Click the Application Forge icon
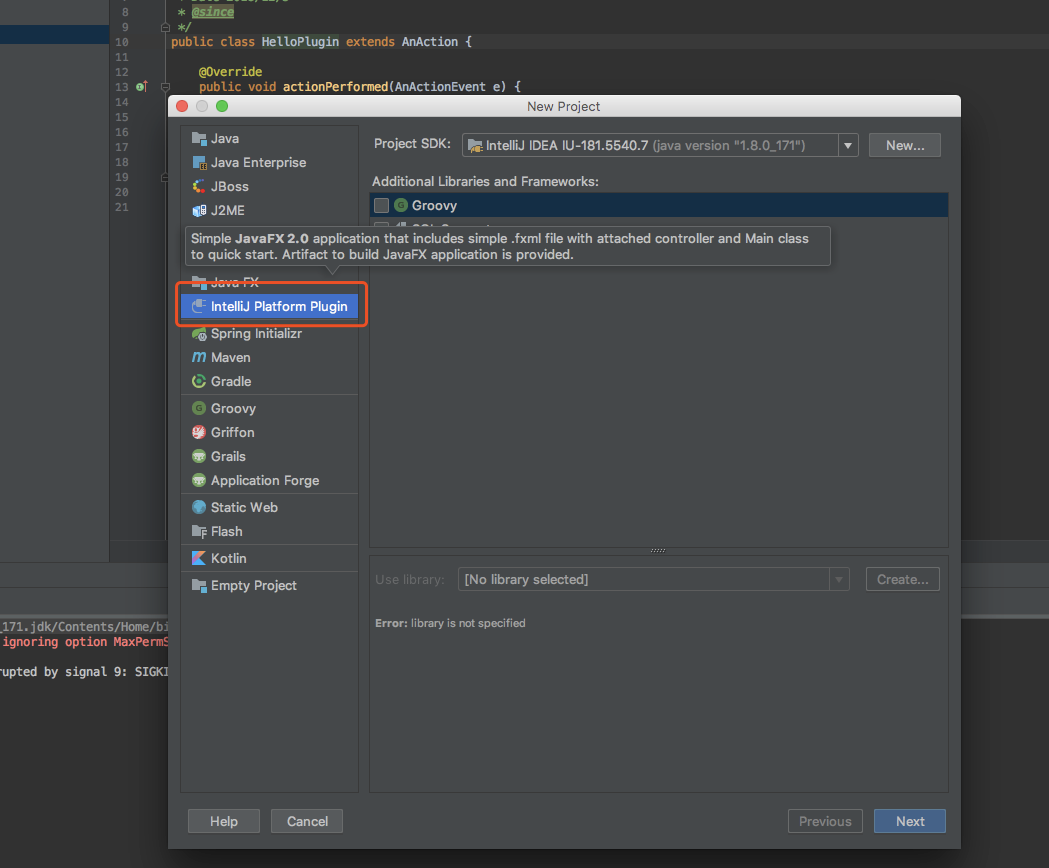The image size is (1049, 868). tap(199, 481)
